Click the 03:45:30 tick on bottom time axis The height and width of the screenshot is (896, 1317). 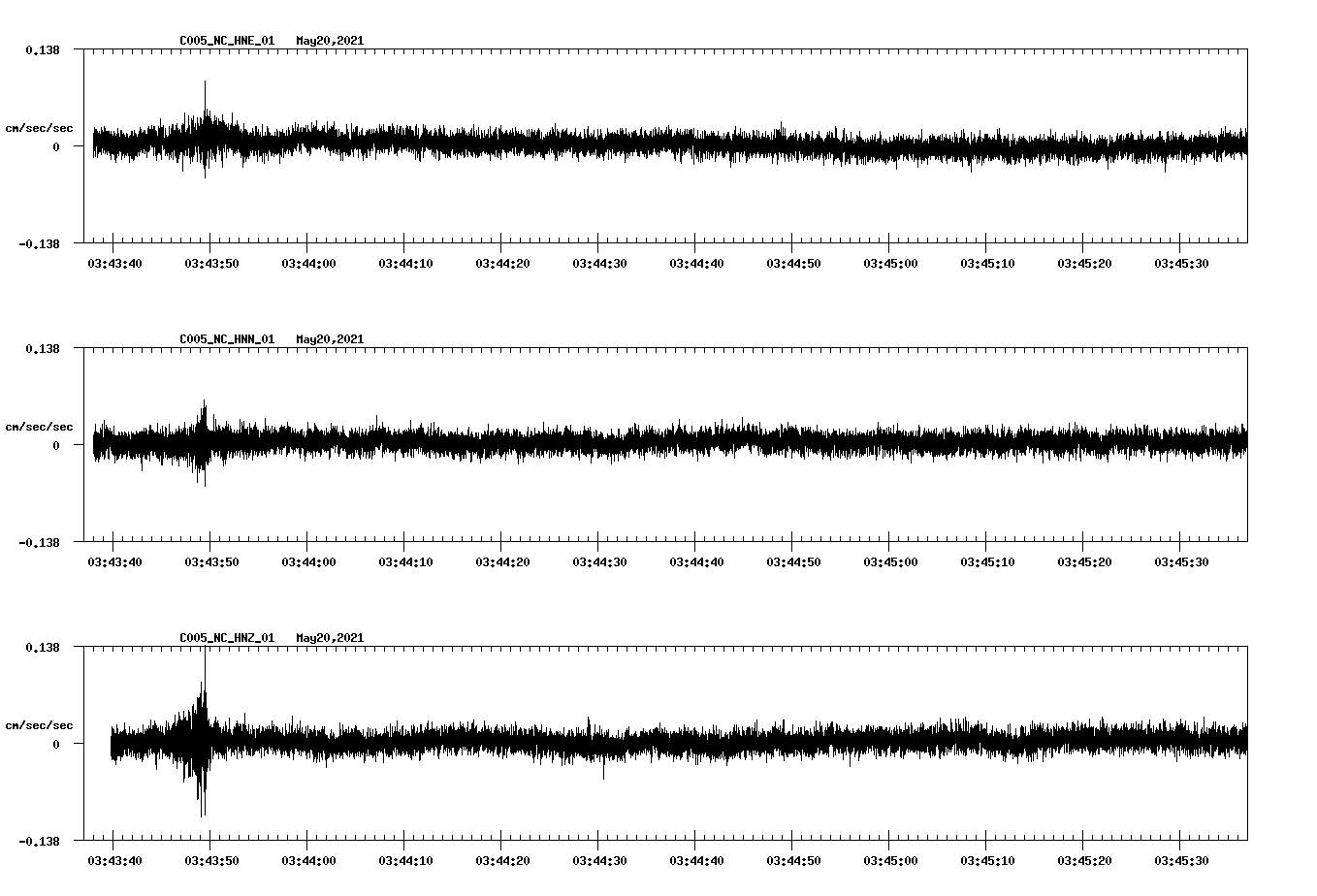tap(1179, 858)
